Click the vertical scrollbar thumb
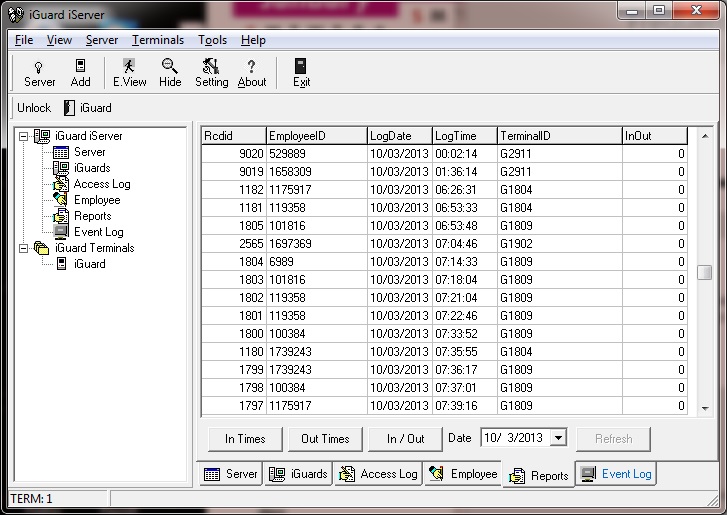The image size is (727, 515). pos(705,272)
